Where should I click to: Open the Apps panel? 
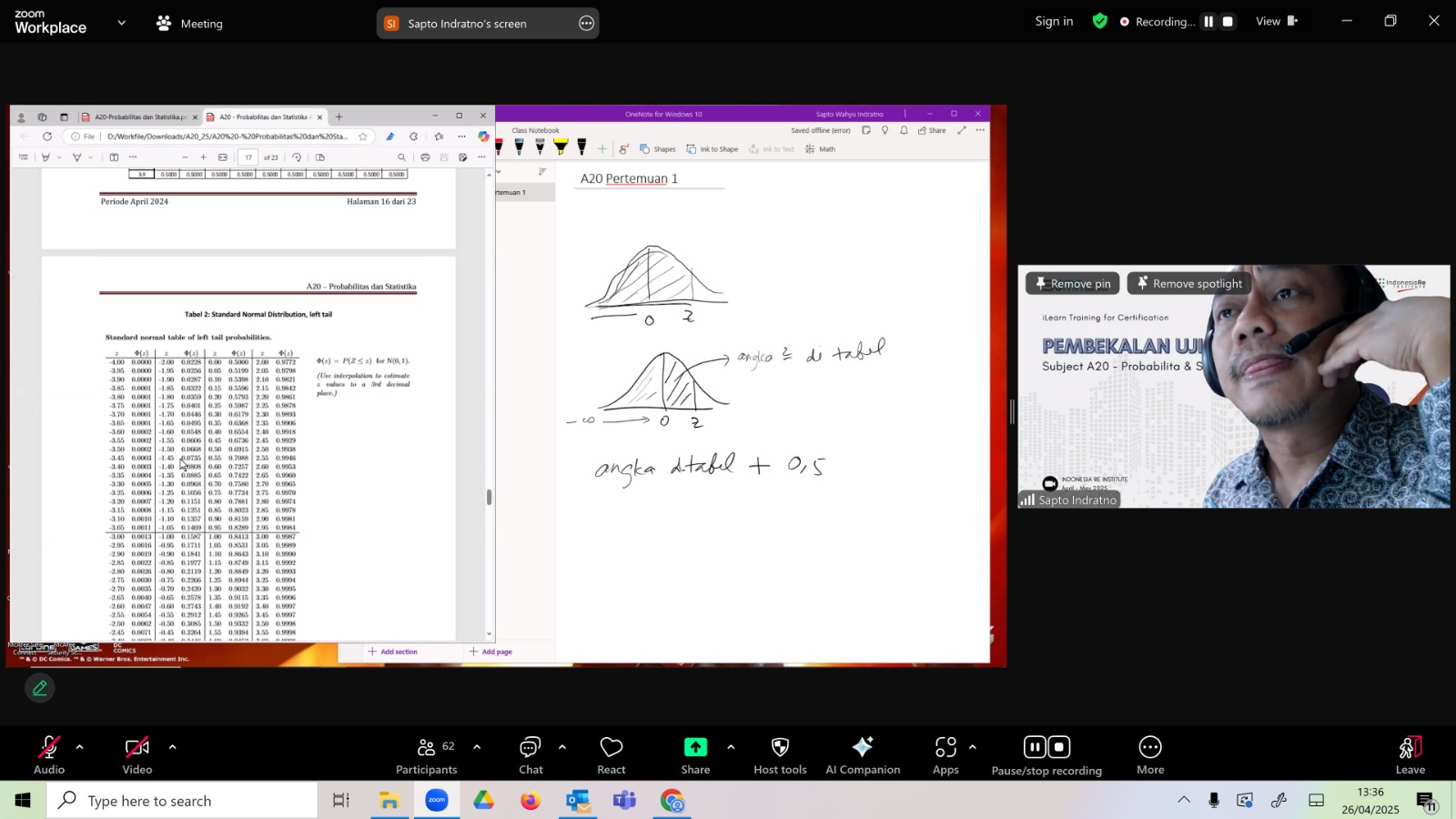point(945,755)
